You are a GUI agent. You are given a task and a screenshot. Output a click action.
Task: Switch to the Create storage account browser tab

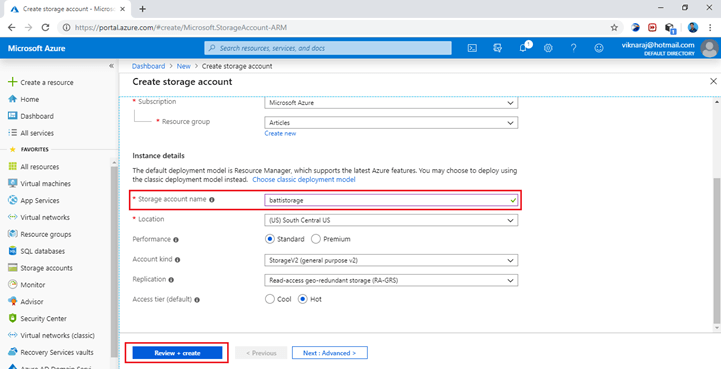(67, 9)
